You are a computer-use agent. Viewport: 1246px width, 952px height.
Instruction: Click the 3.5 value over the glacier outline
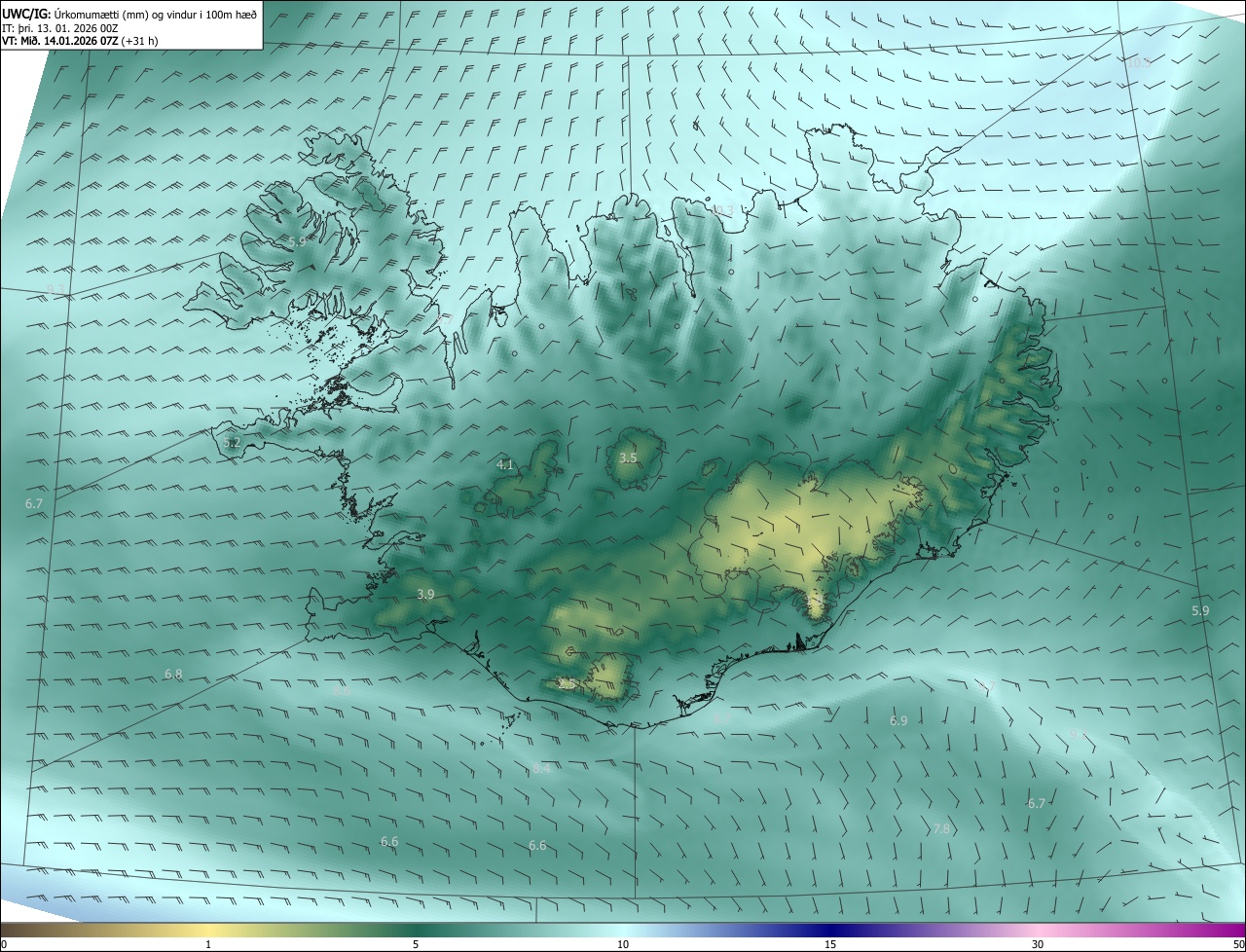point(628,458)
